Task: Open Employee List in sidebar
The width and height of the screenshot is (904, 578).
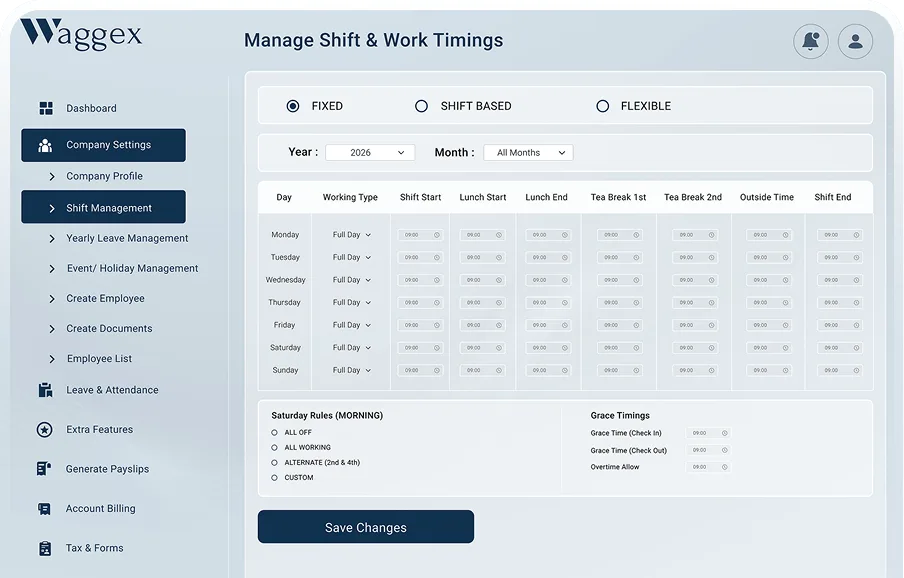Action: click(x=99, y=358)
